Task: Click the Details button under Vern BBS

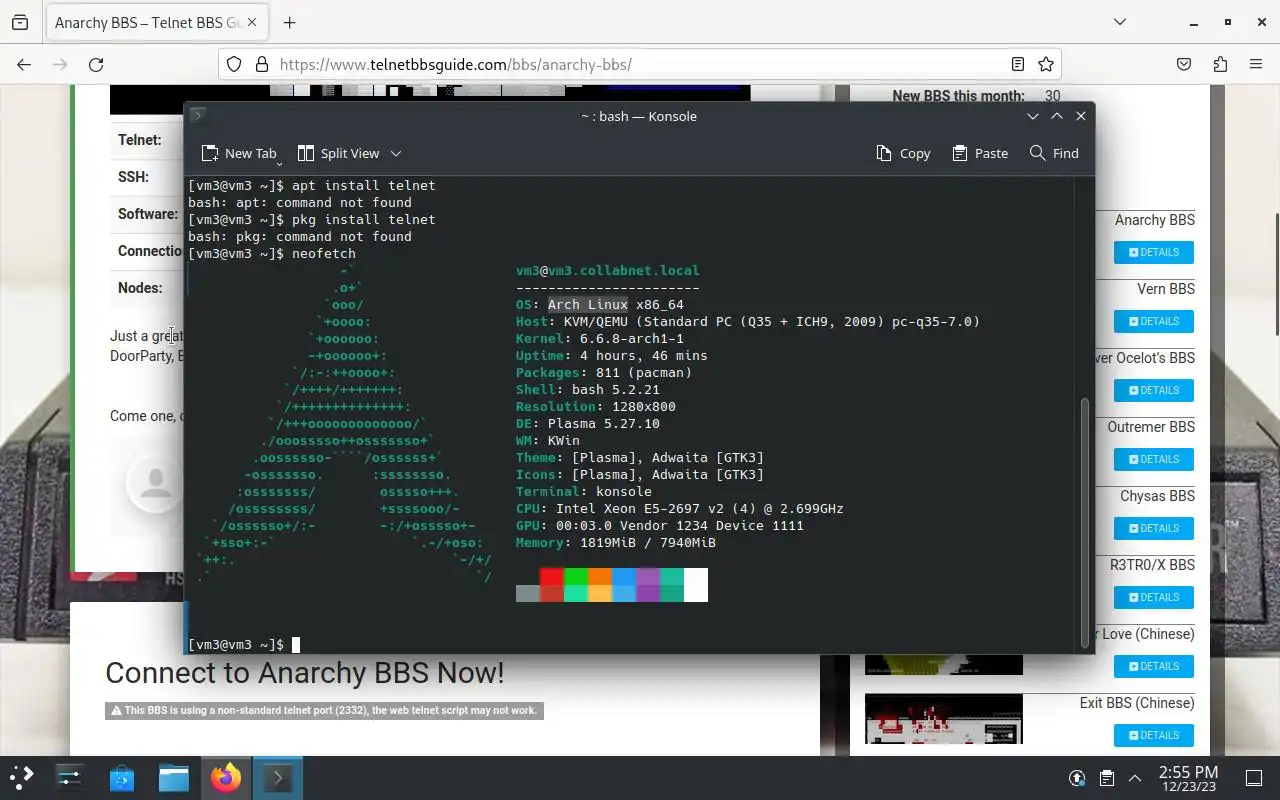Action: coord(1154,321)
